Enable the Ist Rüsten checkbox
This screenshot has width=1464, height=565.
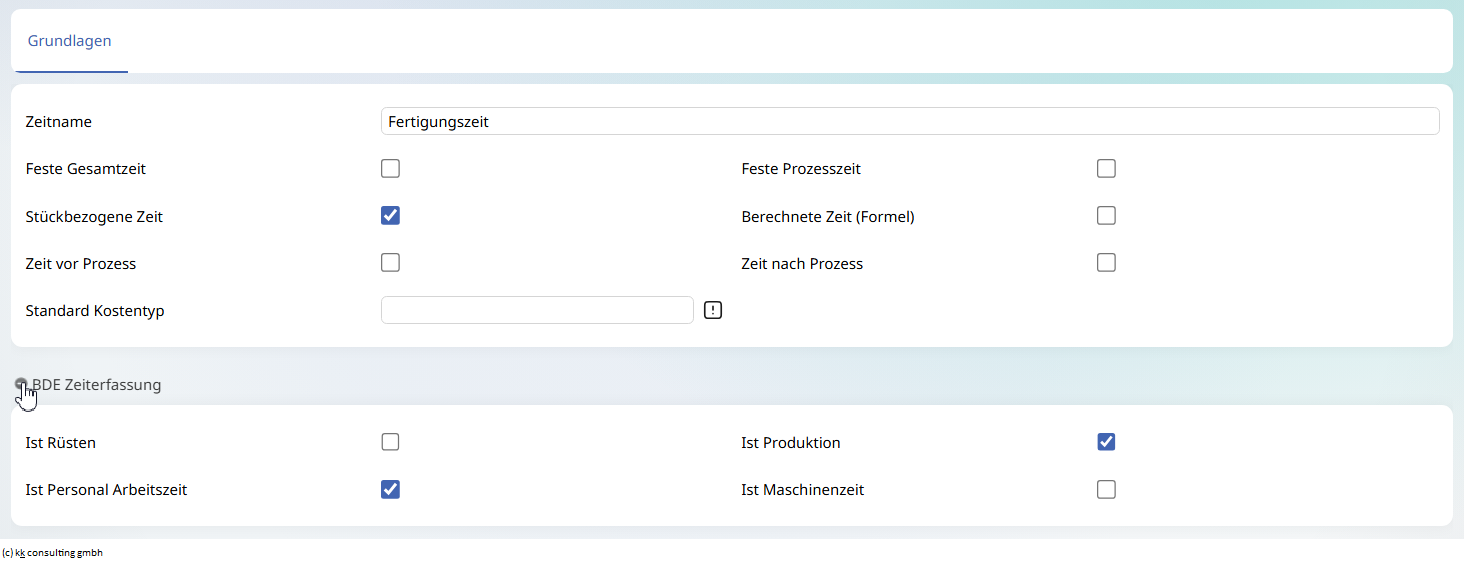point(390,441)
